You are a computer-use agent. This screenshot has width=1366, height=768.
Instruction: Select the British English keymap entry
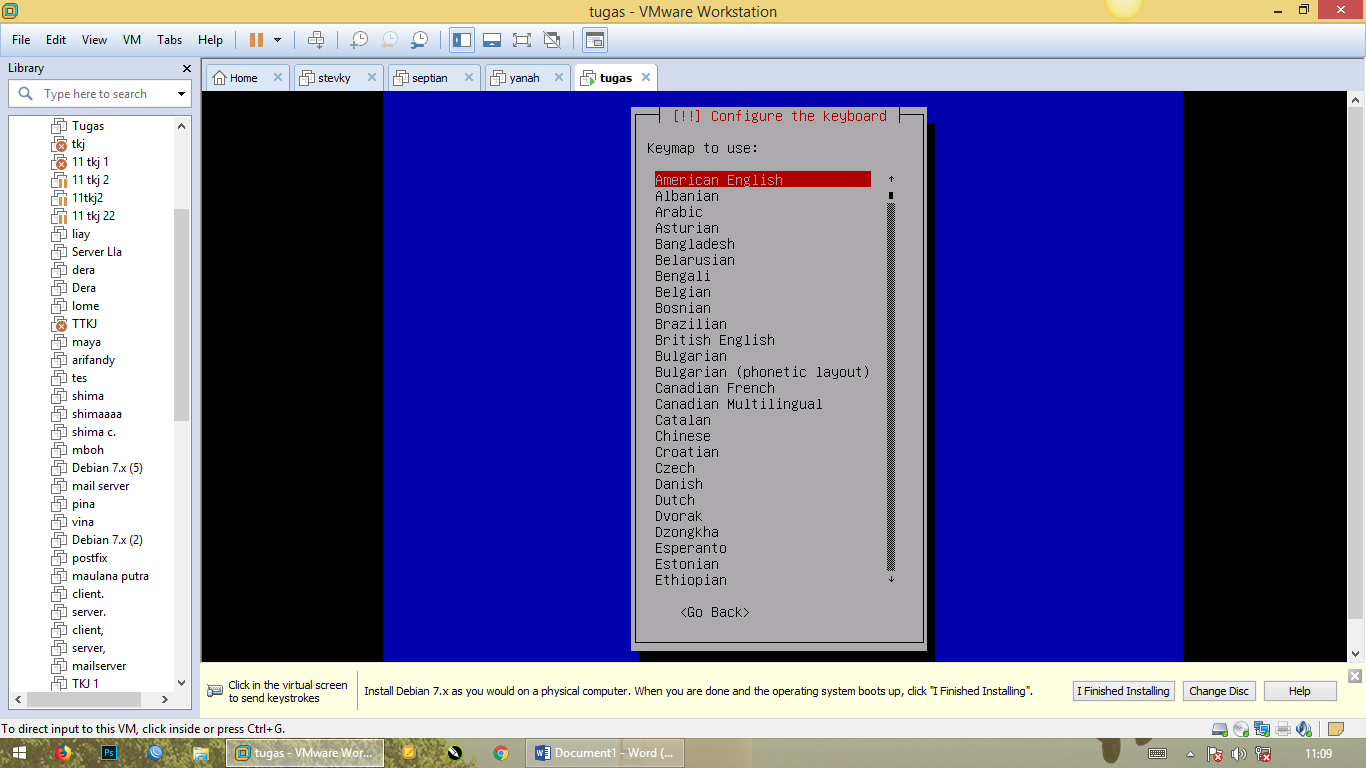coord(715,340)
